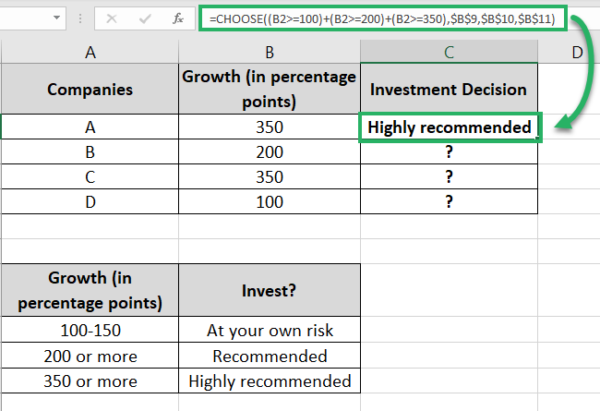600x411 pixels.
Task: Click the Cancel X icon in formula bar
Action: tap(111, 18)
